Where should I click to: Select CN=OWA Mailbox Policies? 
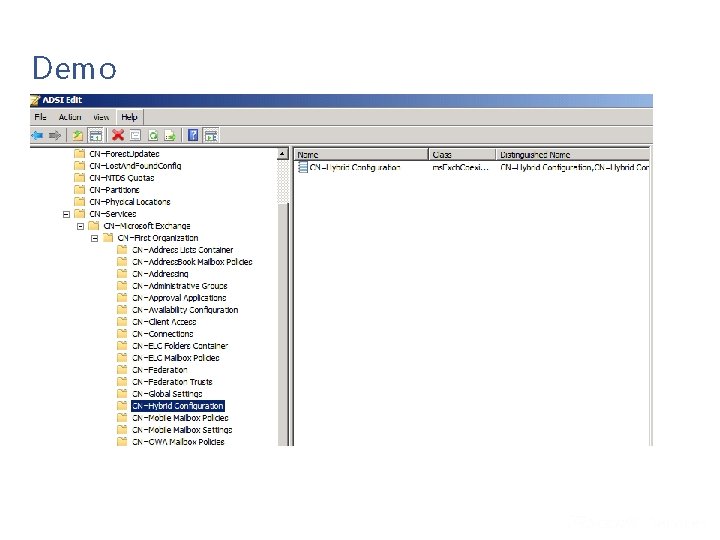(x=178, y=441)
